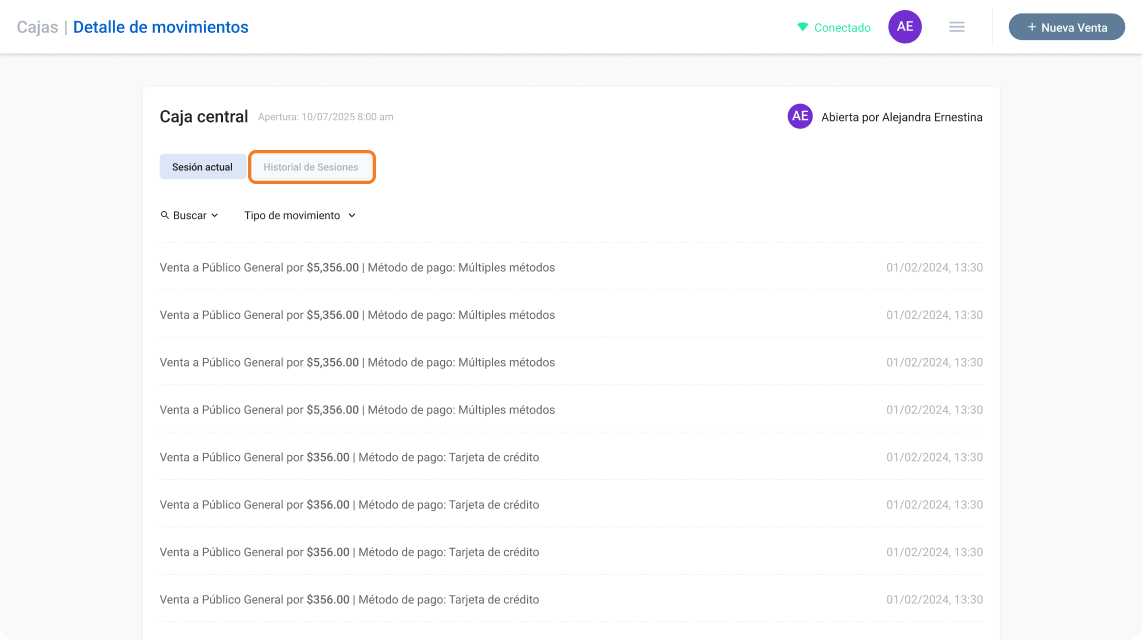
Task: Click AE avatar beside Abierta por Alejandra
Action: tap(800, 116)
